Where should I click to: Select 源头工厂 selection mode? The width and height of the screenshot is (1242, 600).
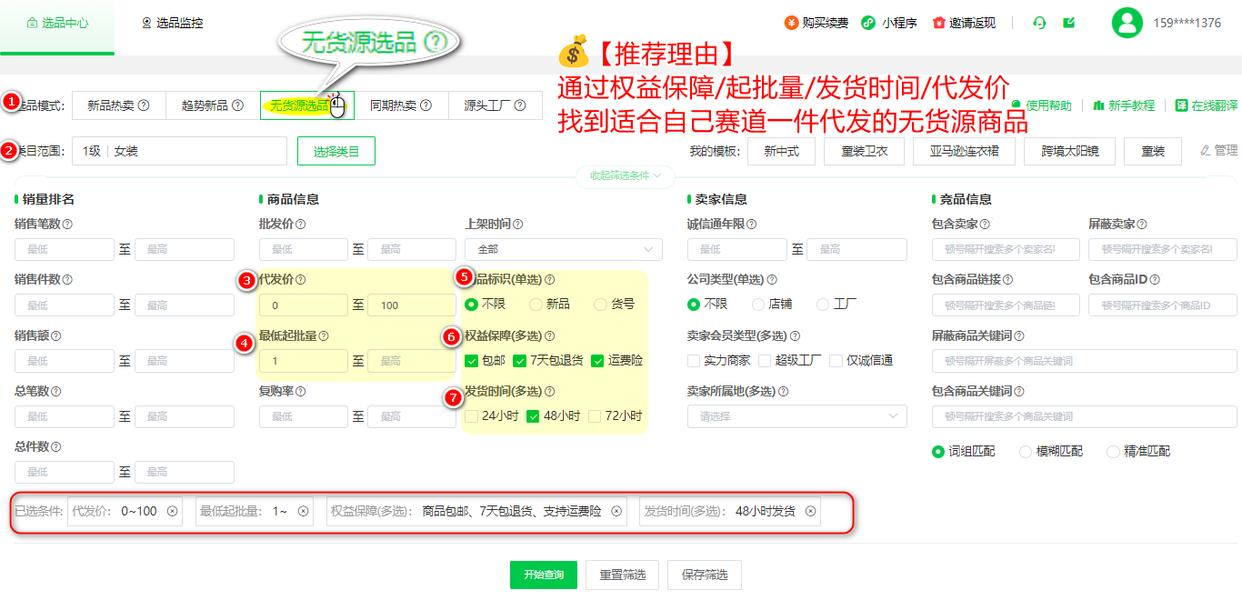(x=495, y=106)
